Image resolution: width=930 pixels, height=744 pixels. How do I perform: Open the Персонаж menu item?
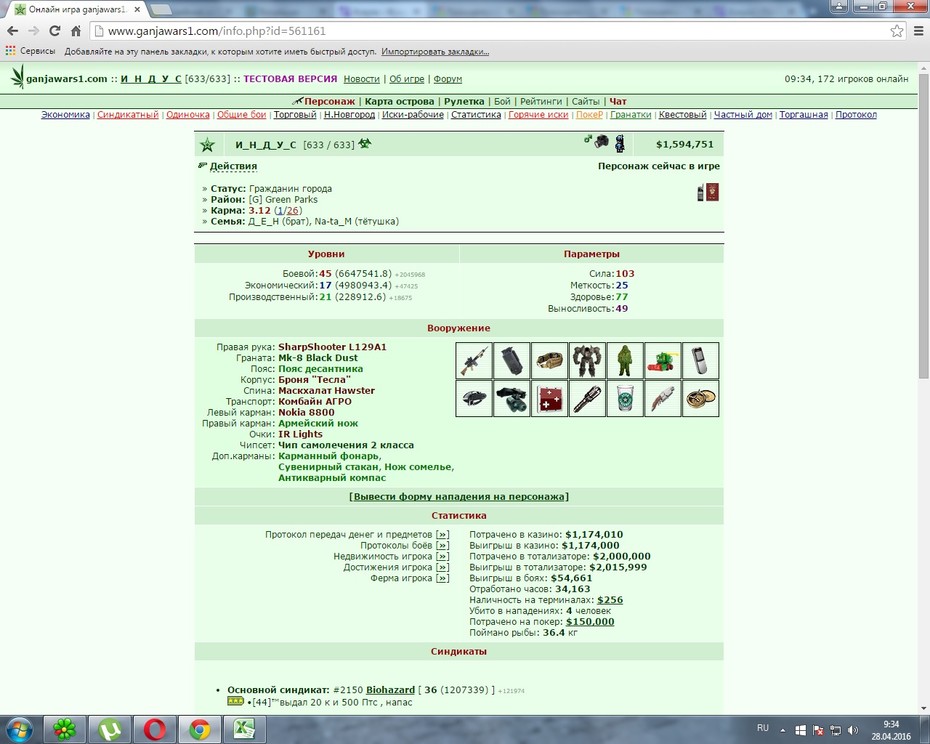point(329,101)
